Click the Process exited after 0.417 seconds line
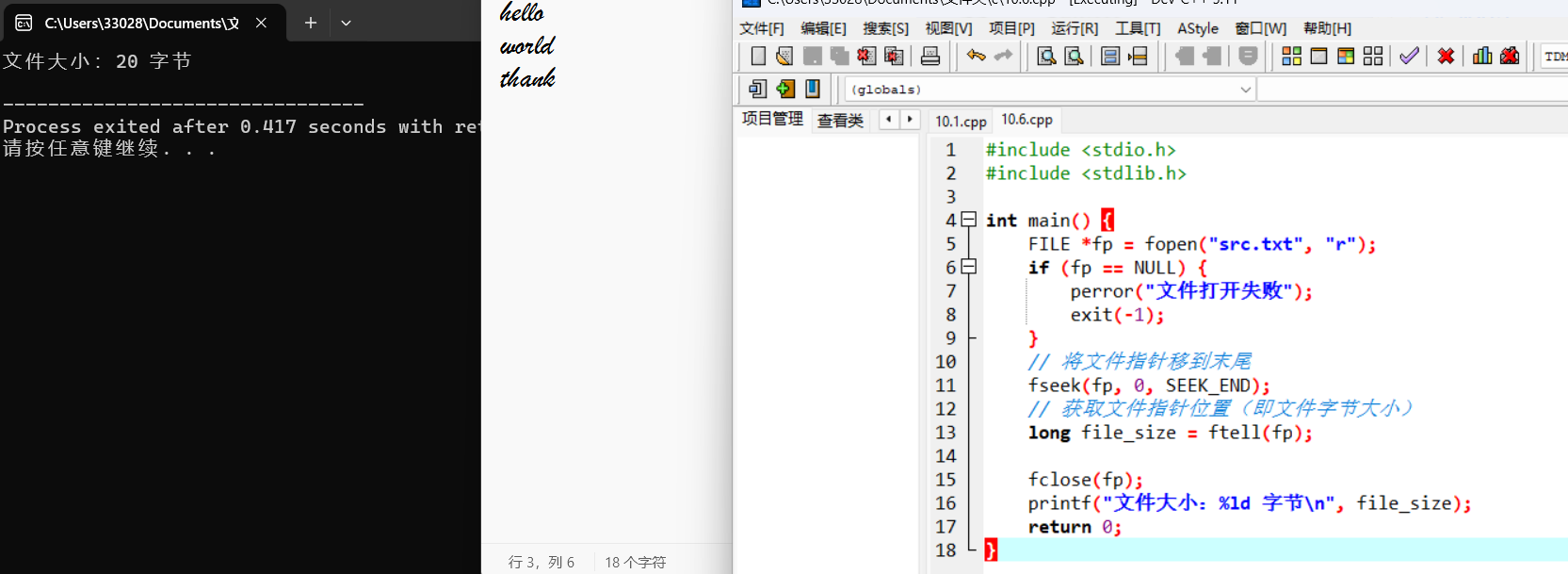 (241, 126)
